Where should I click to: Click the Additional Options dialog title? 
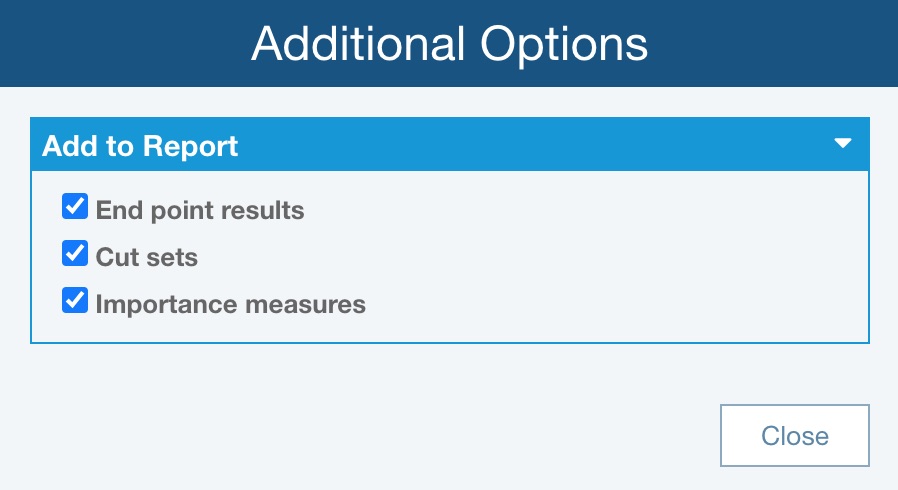[449, 44]
